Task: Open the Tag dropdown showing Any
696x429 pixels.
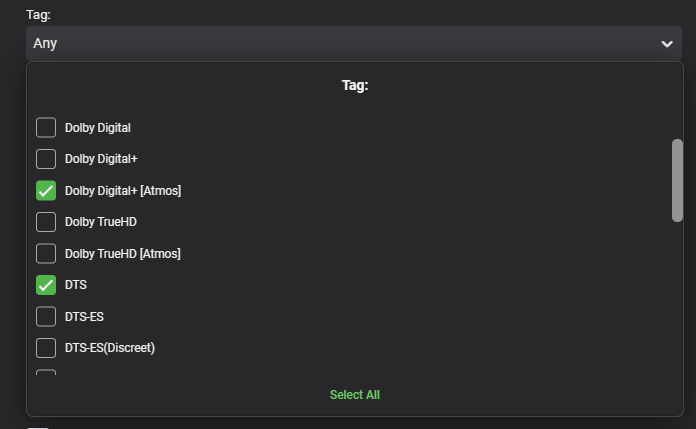Action: click(x=340, y=44)
